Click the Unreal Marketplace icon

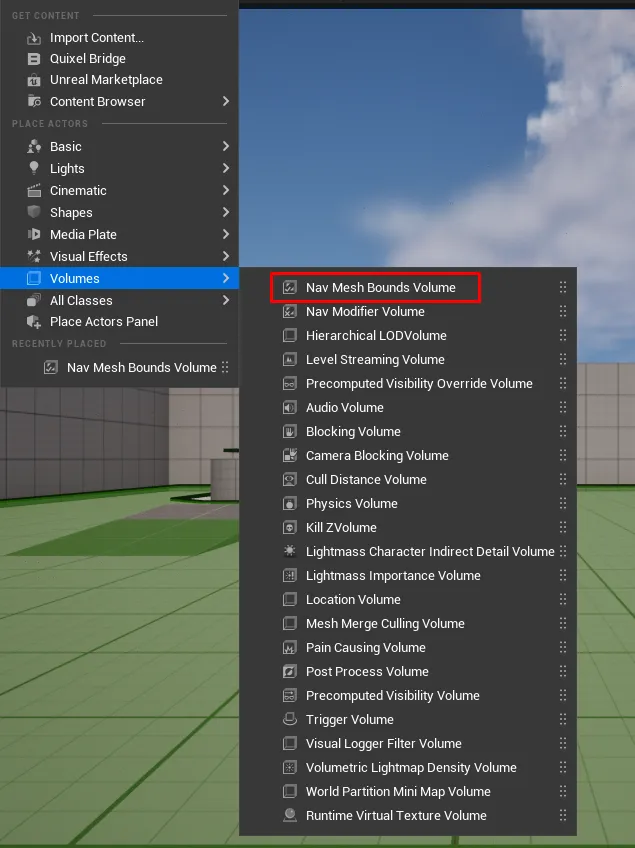click(x=33, y=80)
